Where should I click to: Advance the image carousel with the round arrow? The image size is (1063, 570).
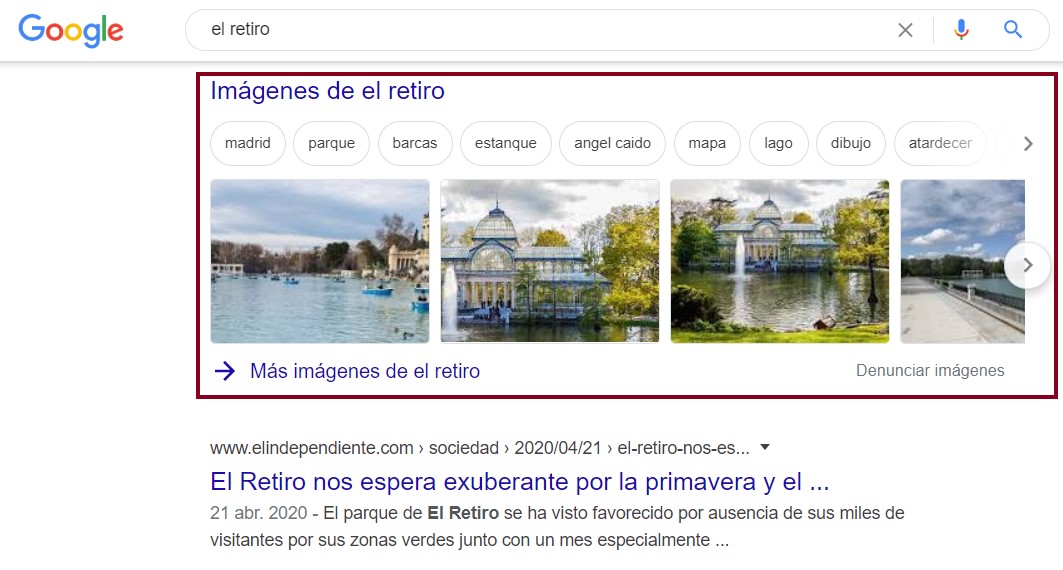pos(1027,265)
